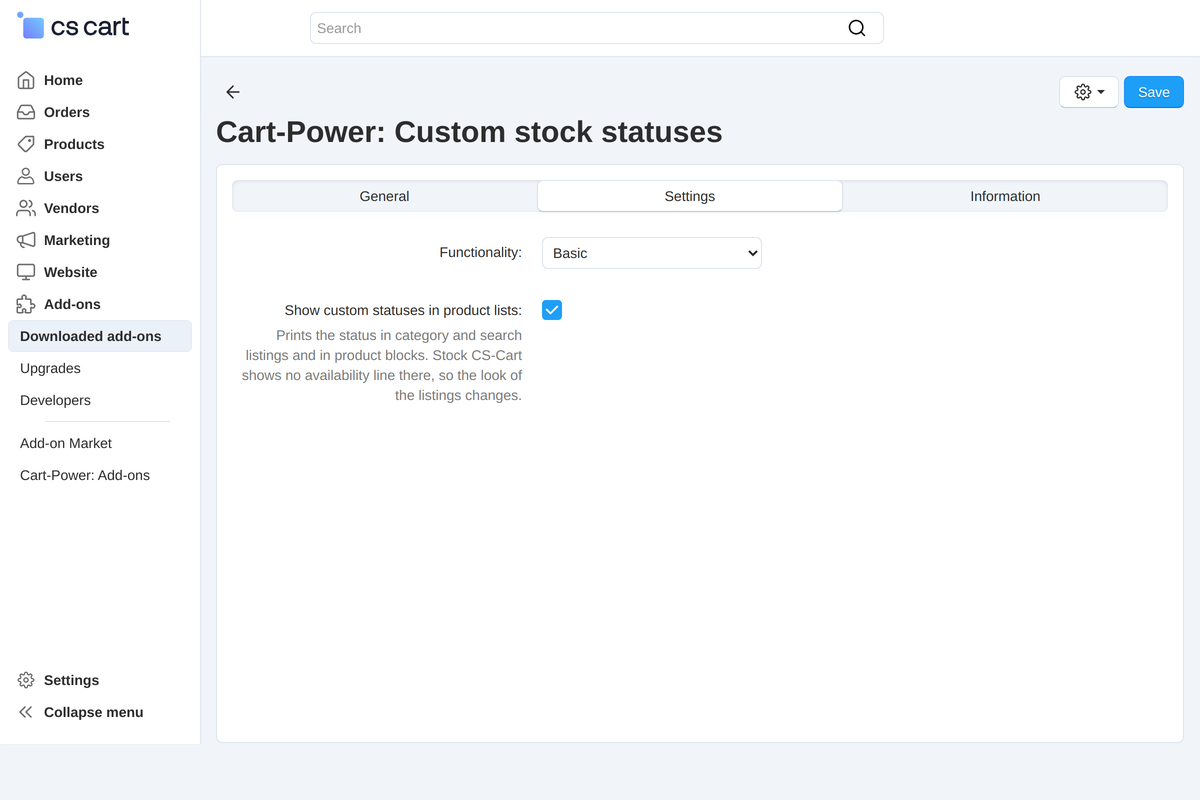The height and width of the screenshot is (800, 1200).
Task: Open the Upgrades link
Action: pos(50,368)
